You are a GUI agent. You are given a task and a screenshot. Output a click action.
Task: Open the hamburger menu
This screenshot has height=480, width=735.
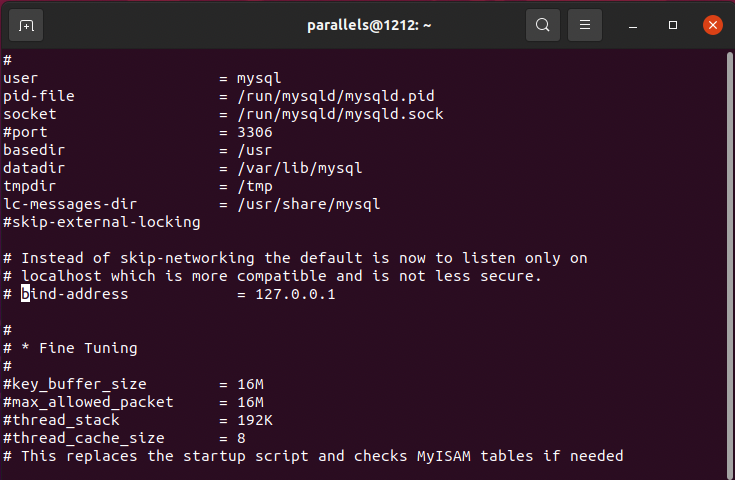pyautogui.click(x=585, y=25)
